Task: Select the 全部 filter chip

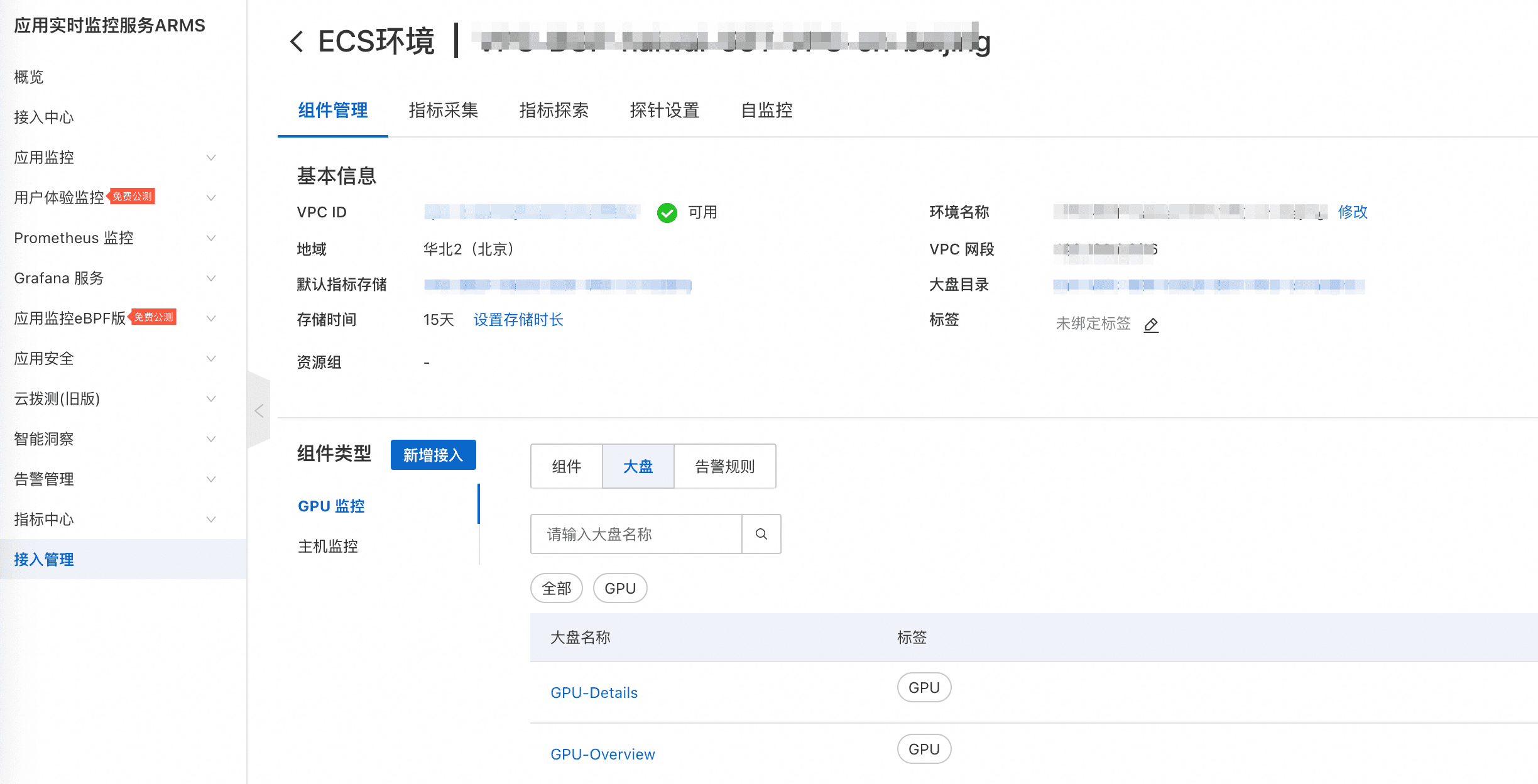Action: point(556,588)
